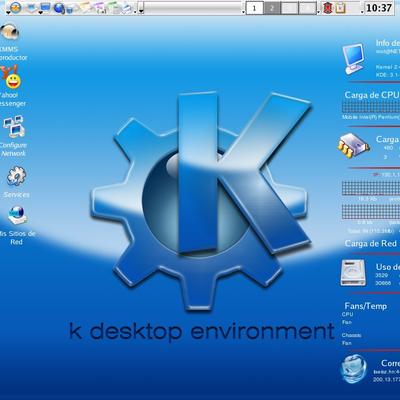Click the printer icon in the top panel
The image size is (400, 400).
(x=127, y=7)
